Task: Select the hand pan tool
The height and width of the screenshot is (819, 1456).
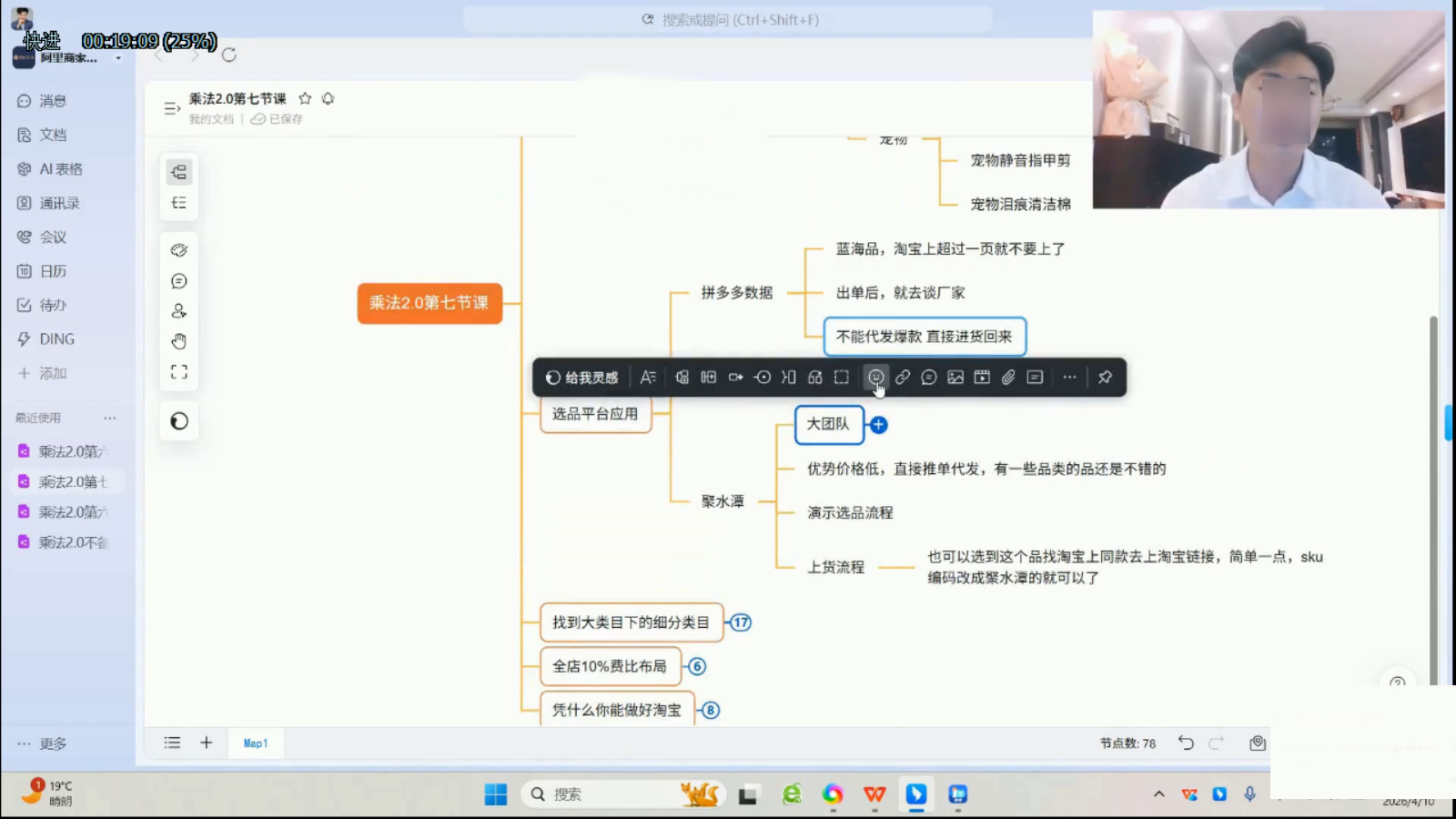Action: (179, 341)
